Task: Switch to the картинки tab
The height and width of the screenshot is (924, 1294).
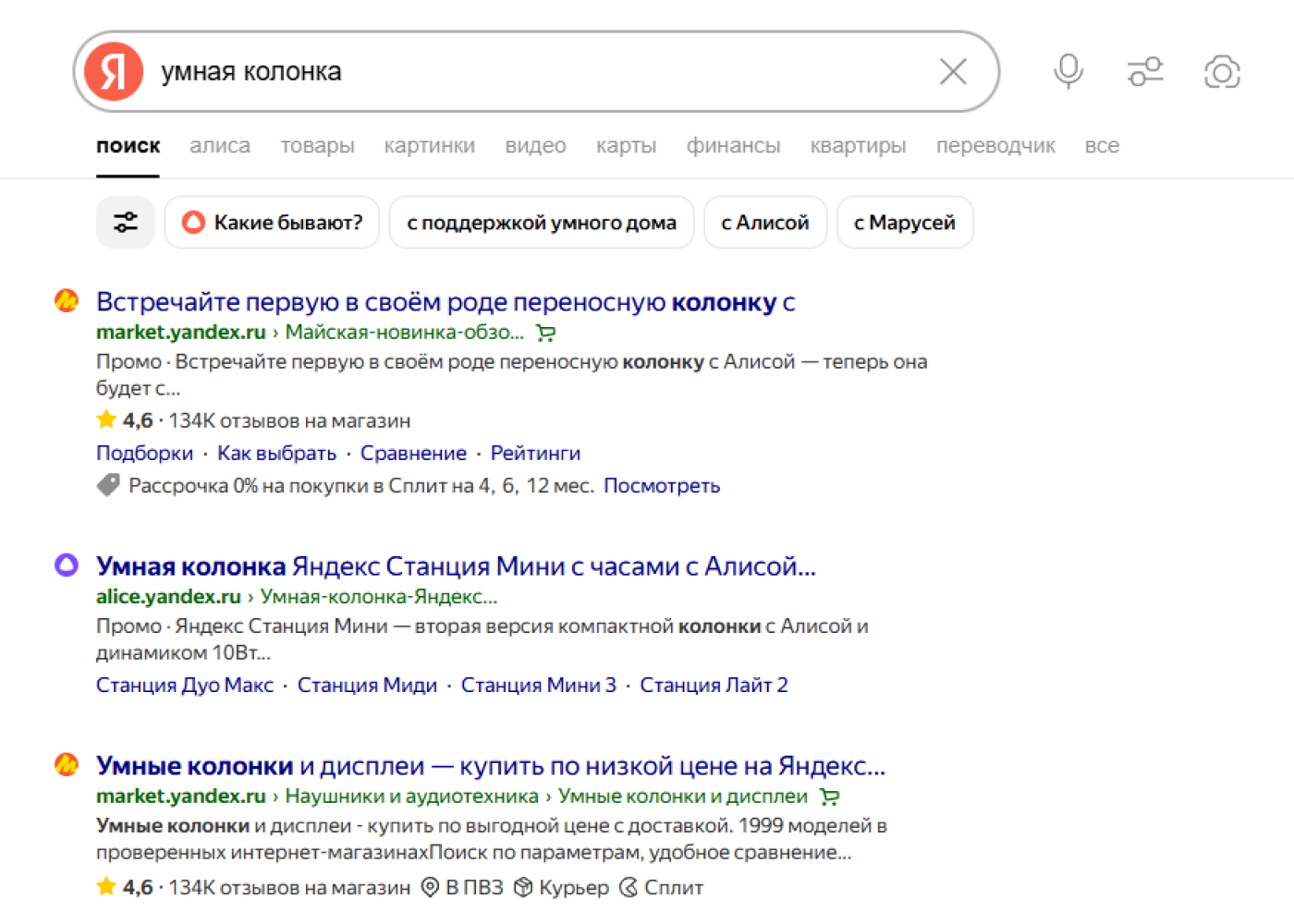Action: coord(429,145)
